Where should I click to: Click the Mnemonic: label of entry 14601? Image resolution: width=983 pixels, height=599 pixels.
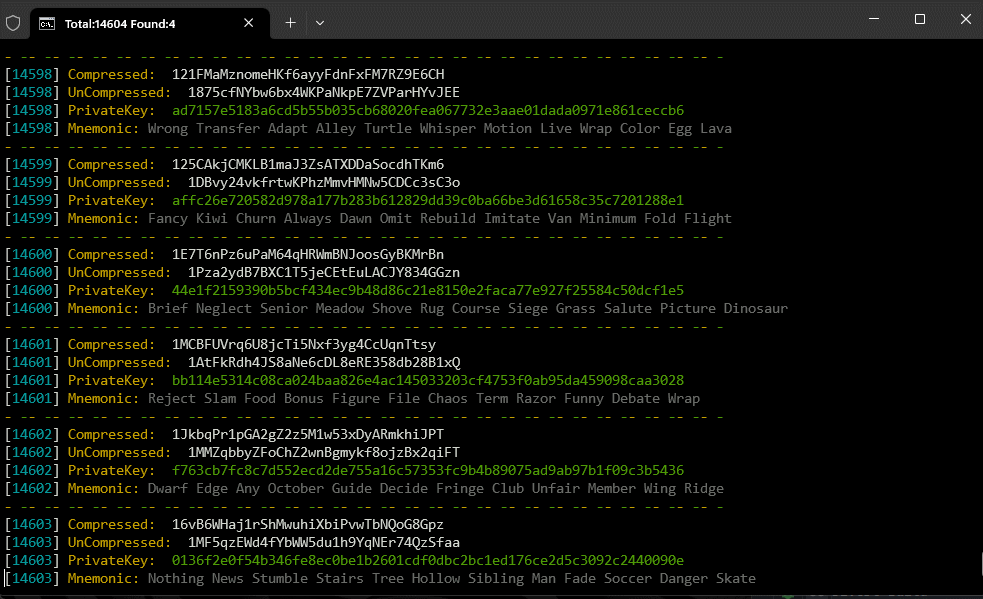103,399
